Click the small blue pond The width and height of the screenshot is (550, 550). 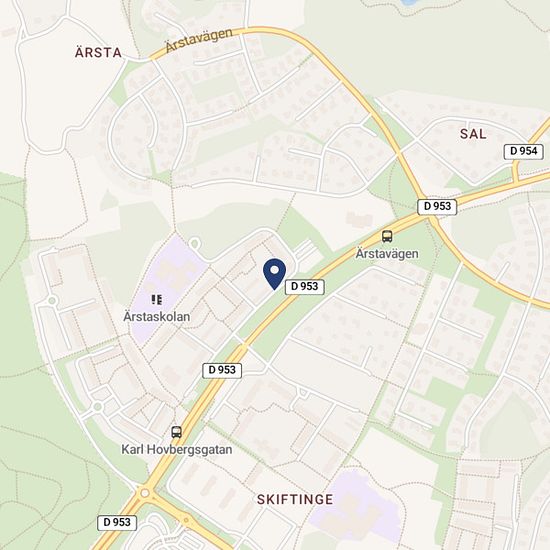pos(409,2)
